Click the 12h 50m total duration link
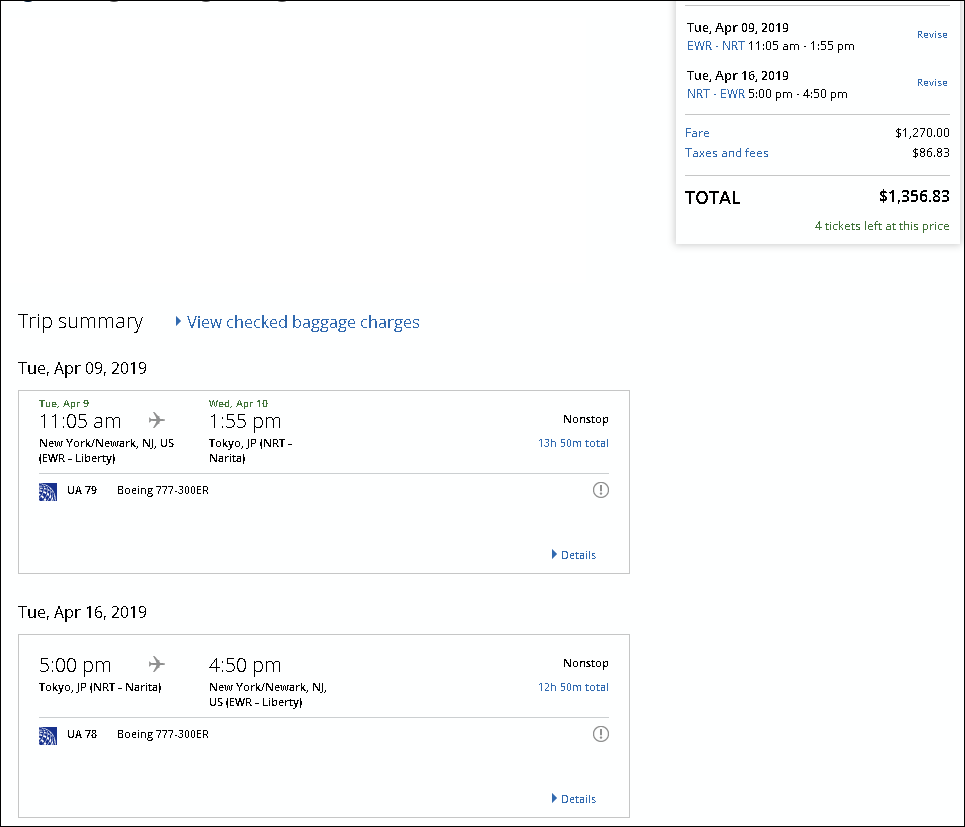This screenshot has width=965, height=827. click(x=573, y=687)
